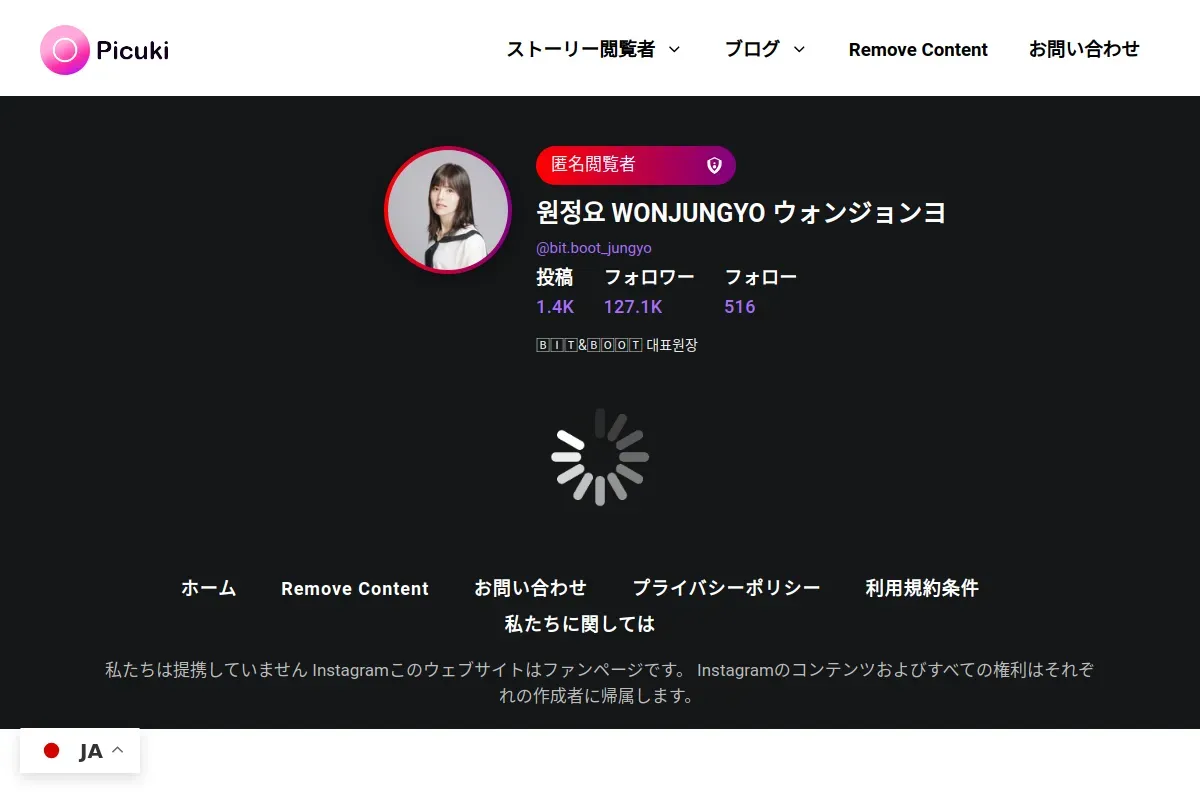The height and width of the screenshot is (800, 1200).
Task: Click the 1.4K posts count
Action: tap(555, 307)
